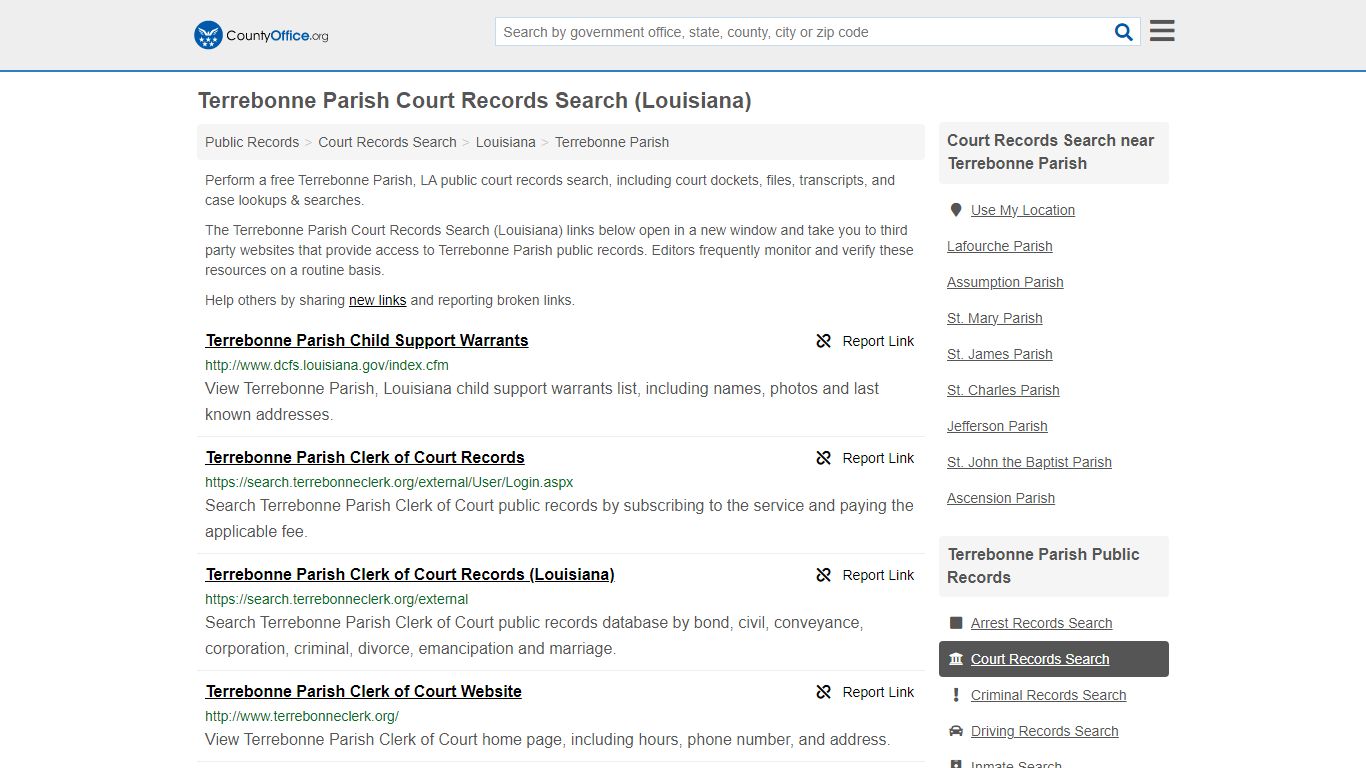The image size is (1366, 768).
Task: Click broken-link icon for Clerk of Court Website
Action: click(x=824, y=692)
